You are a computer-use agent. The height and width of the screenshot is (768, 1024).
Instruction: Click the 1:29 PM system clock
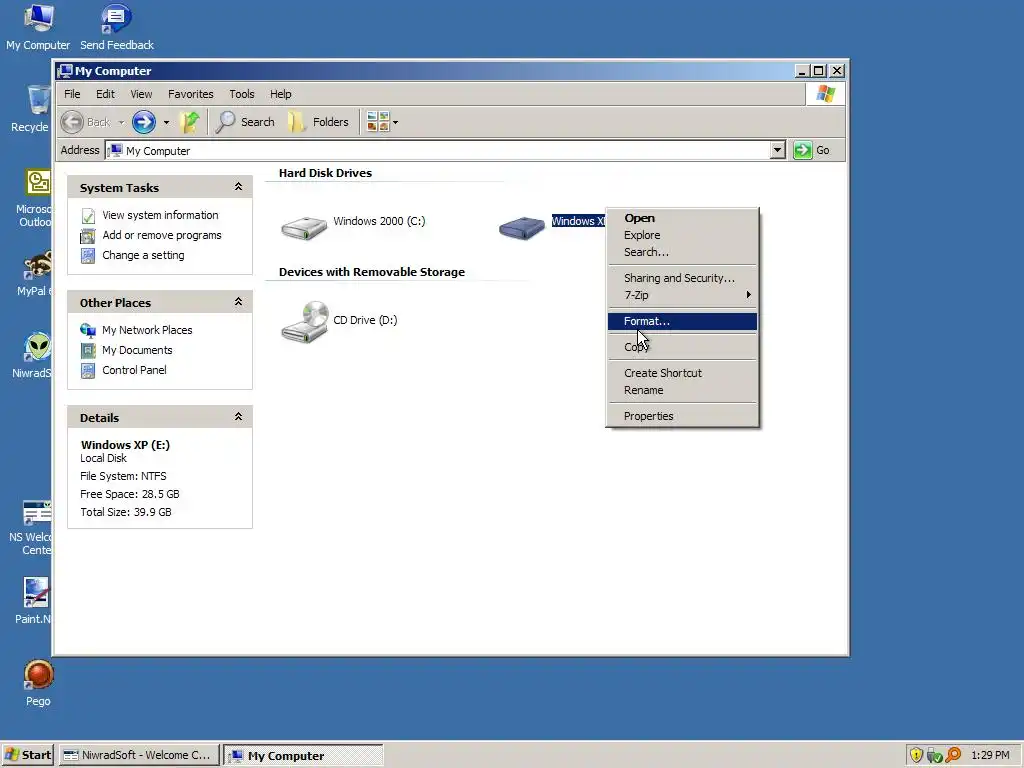[990, 755]
